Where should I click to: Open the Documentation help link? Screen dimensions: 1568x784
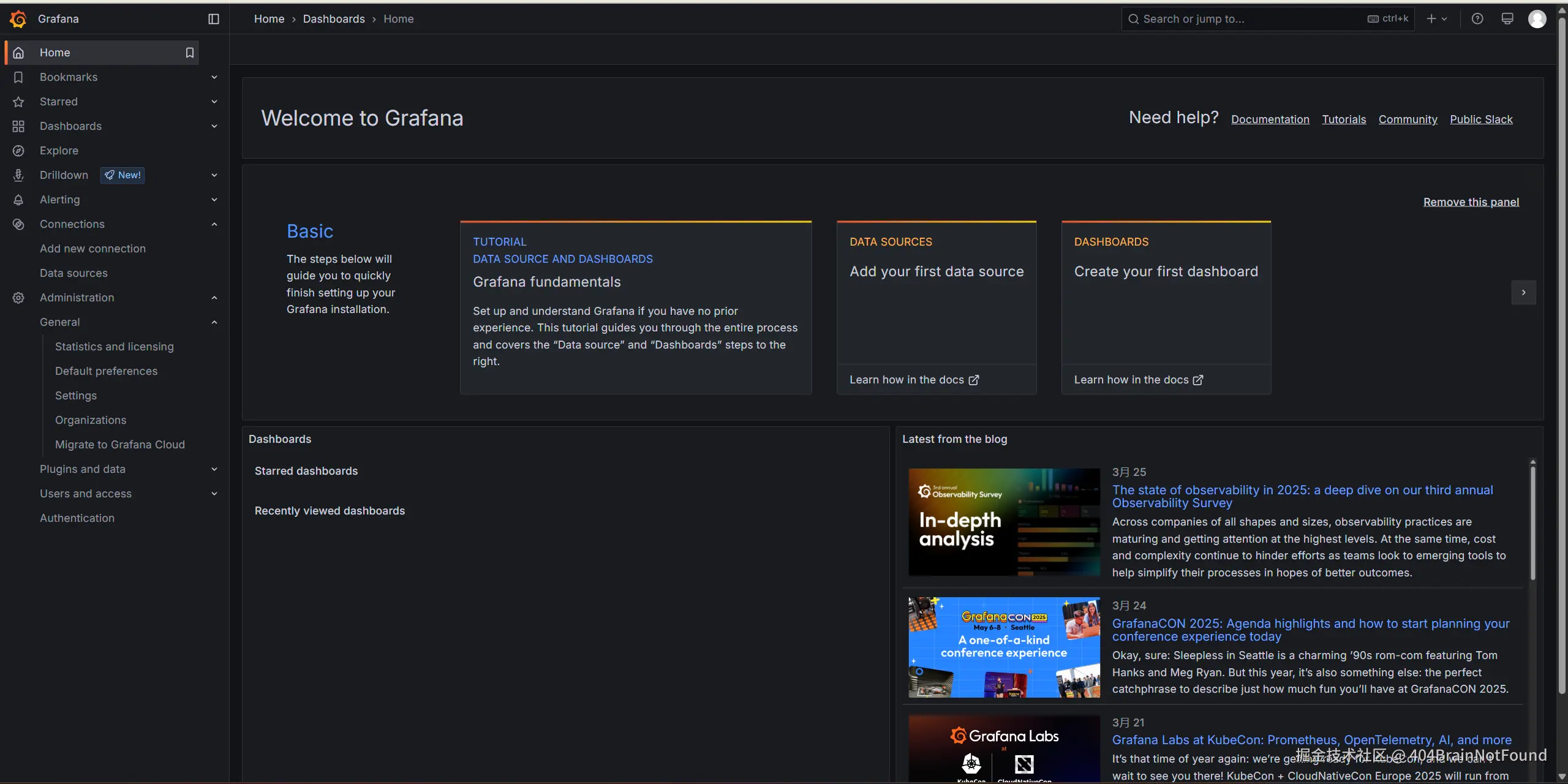[1270, 119]
